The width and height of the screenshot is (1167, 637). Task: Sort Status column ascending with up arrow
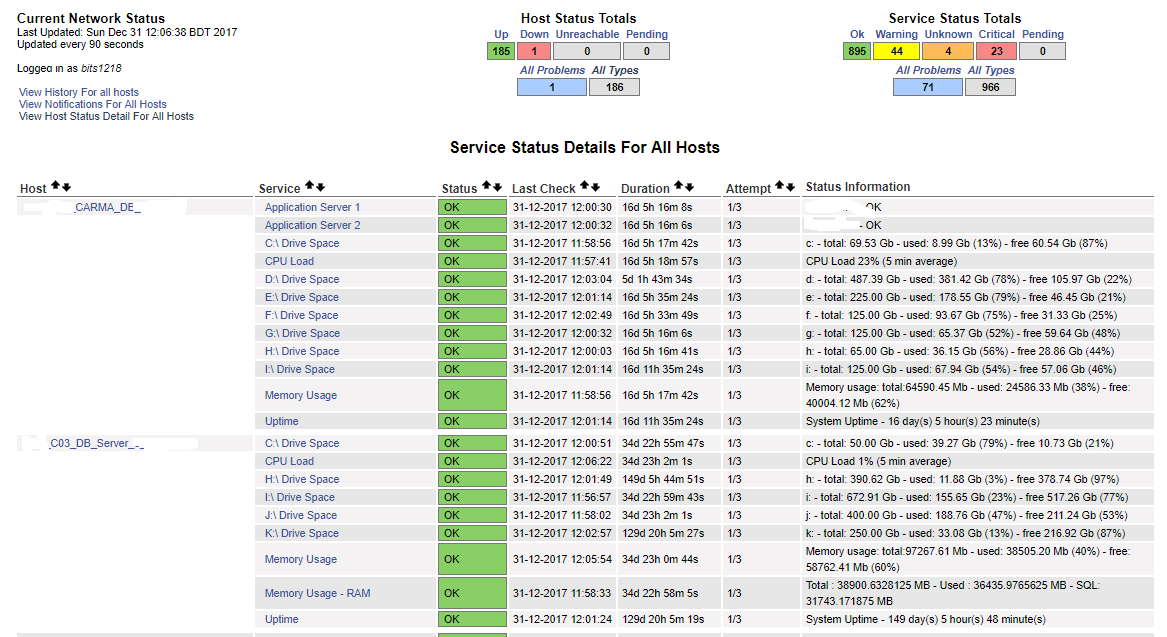pos(487,186)
